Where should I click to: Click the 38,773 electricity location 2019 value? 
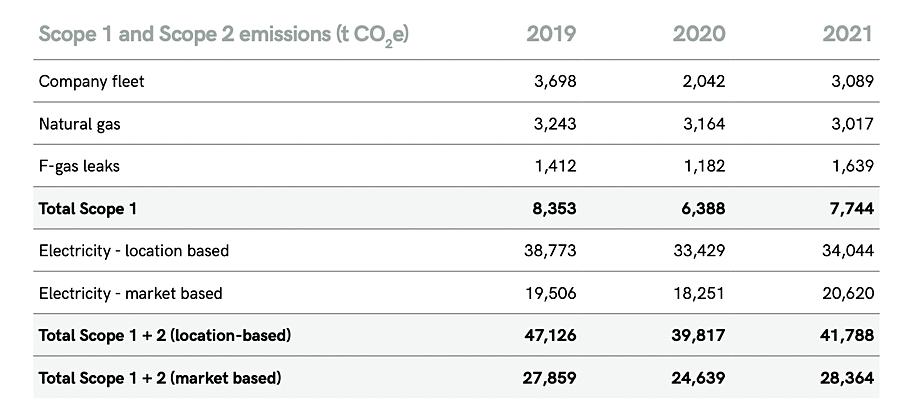550,250
